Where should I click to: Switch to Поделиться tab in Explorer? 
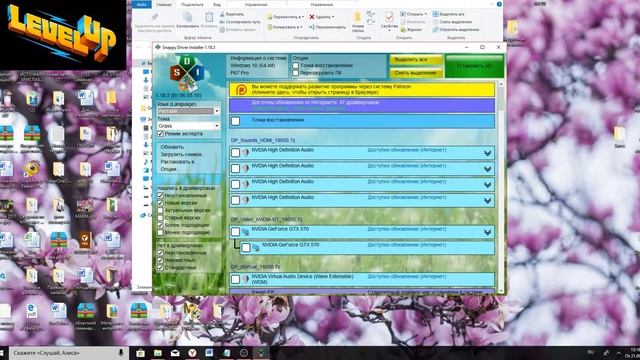(x=192, y=4)
